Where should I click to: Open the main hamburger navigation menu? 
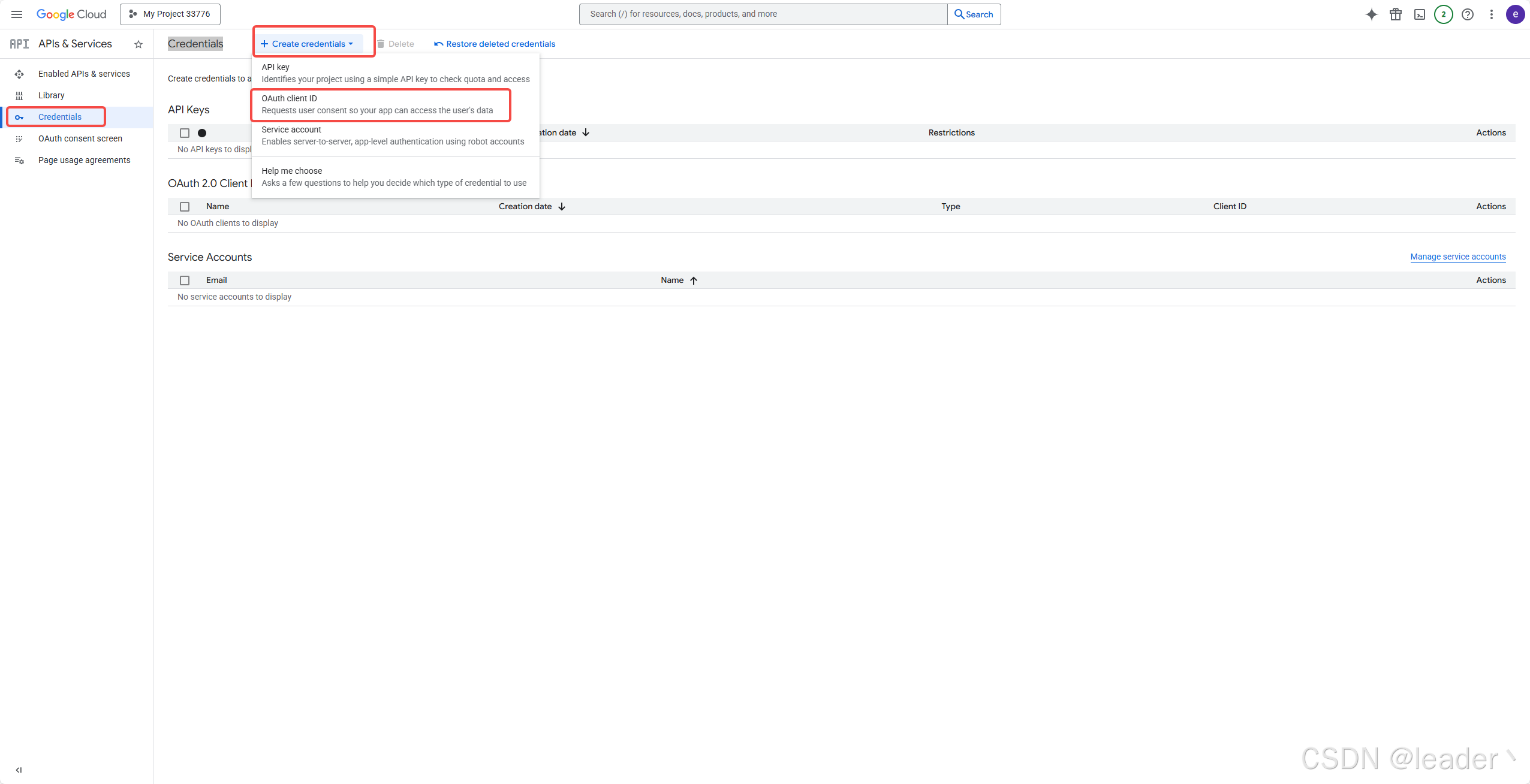(x=17, y=14)
